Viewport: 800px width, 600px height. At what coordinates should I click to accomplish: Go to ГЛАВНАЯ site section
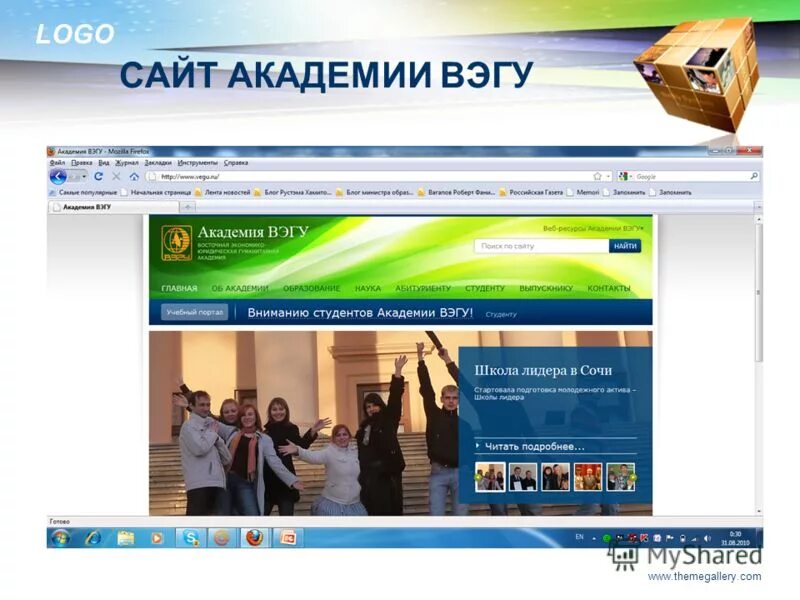pos(179,288)
